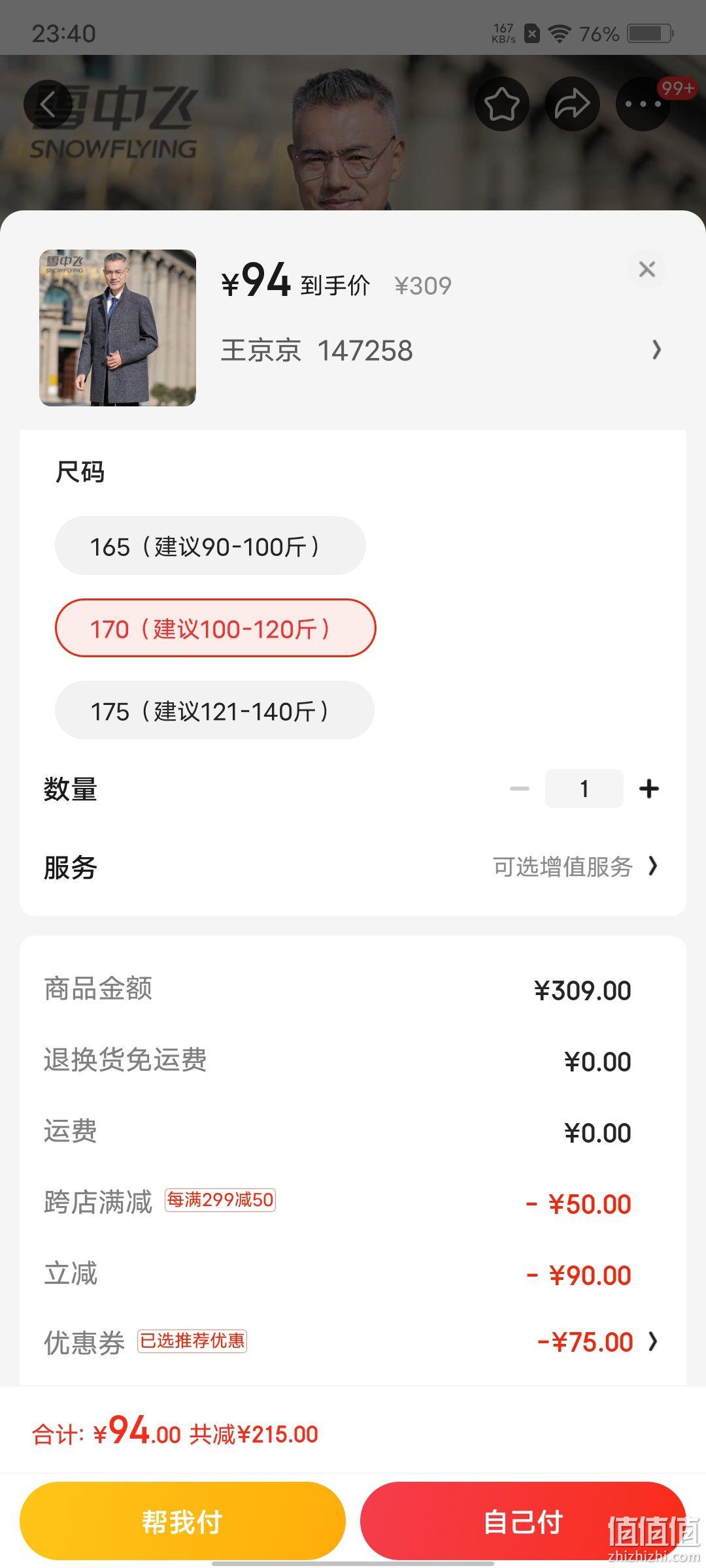Tap 已选推荐优惠 coupon tag
The width and height of the screenshot is (706, 1568).
[192, 1341]
